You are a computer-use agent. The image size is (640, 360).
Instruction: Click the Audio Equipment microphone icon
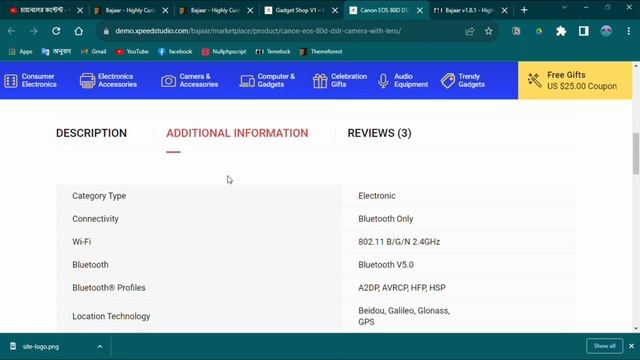(x=383, y=81)
